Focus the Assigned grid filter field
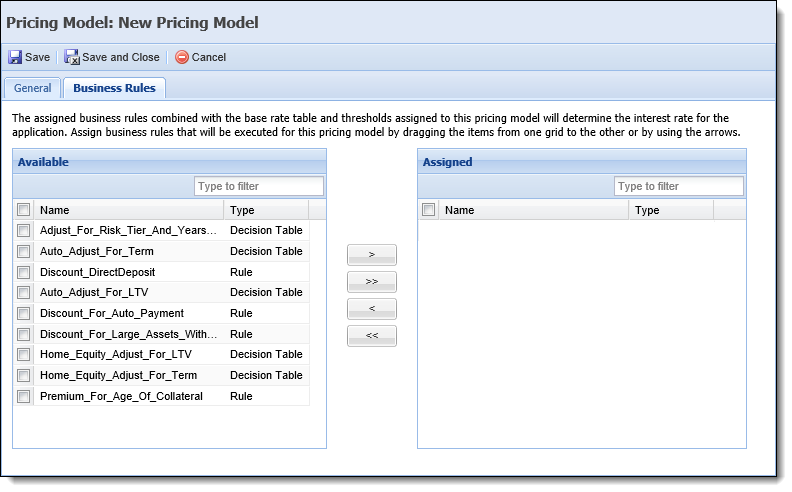792x492 pixels. tap(679, 186)
